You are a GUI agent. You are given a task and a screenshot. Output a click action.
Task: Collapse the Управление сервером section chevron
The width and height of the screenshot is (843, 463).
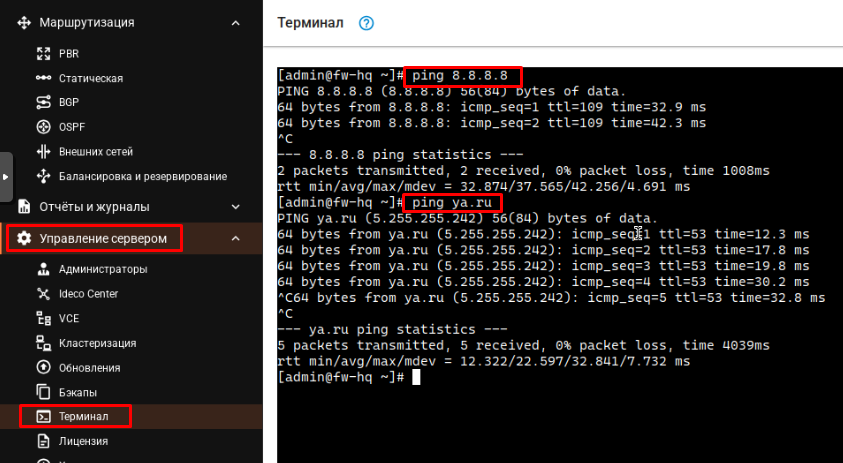235,238
